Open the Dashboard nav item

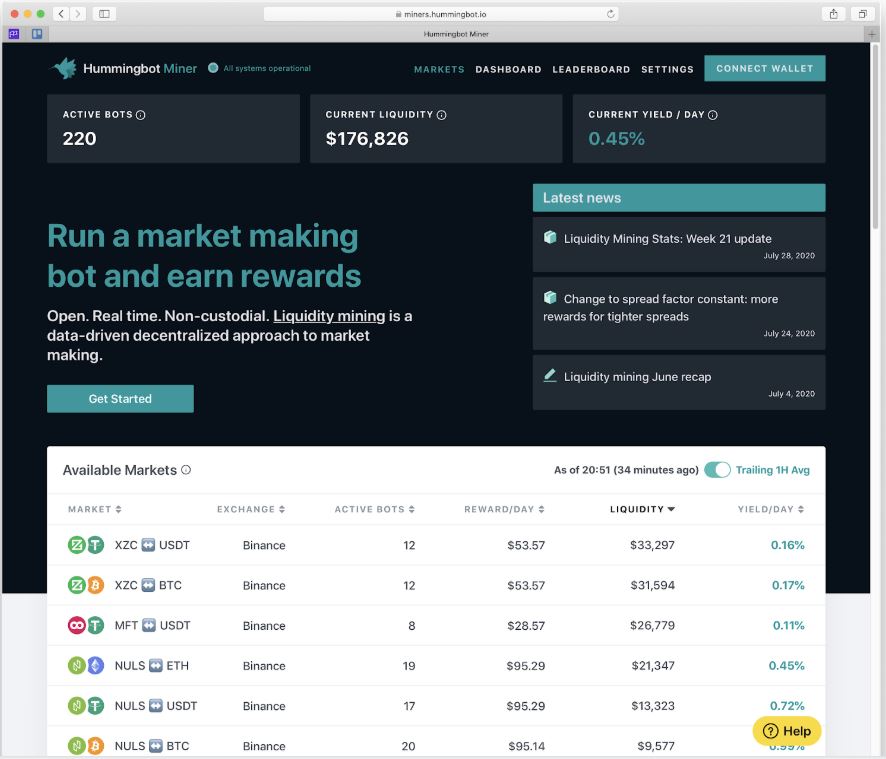[x=508, y=70]
